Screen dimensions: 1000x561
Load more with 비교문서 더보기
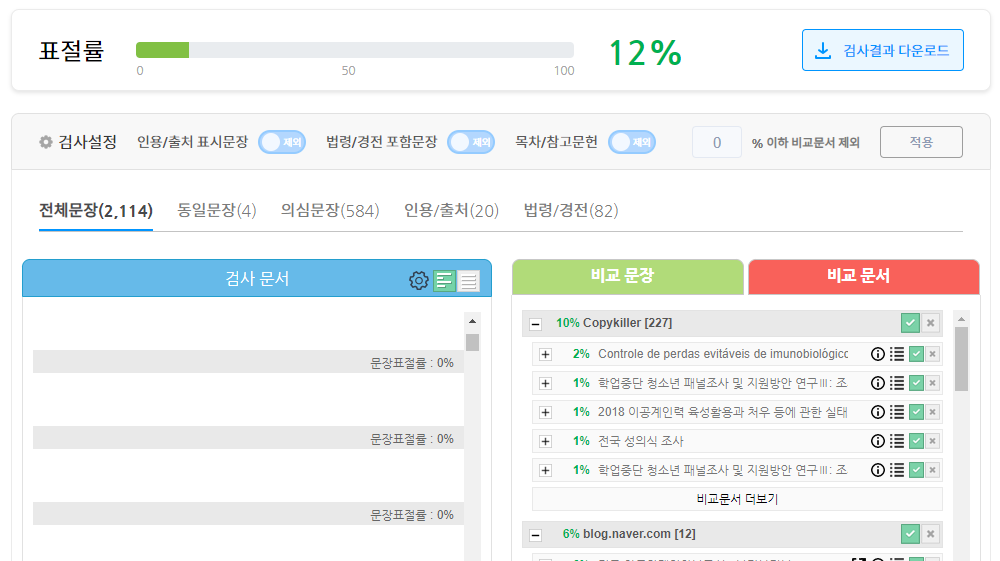(x=737, y=499)
